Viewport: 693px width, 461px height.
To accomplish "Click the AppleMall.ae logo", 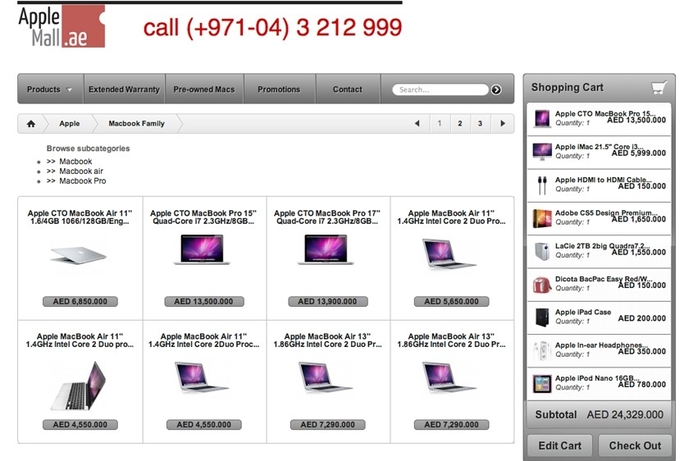I will pos(62,27).
